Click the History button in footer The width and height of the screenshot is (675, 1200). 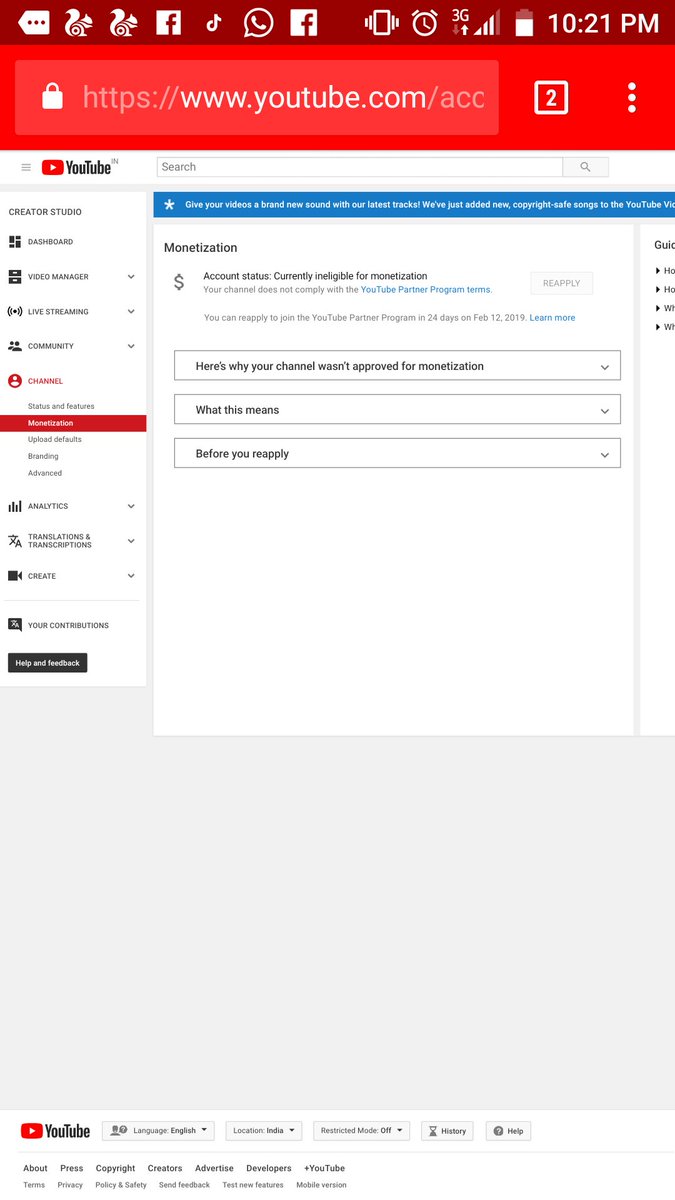[x=447, y=1131]
